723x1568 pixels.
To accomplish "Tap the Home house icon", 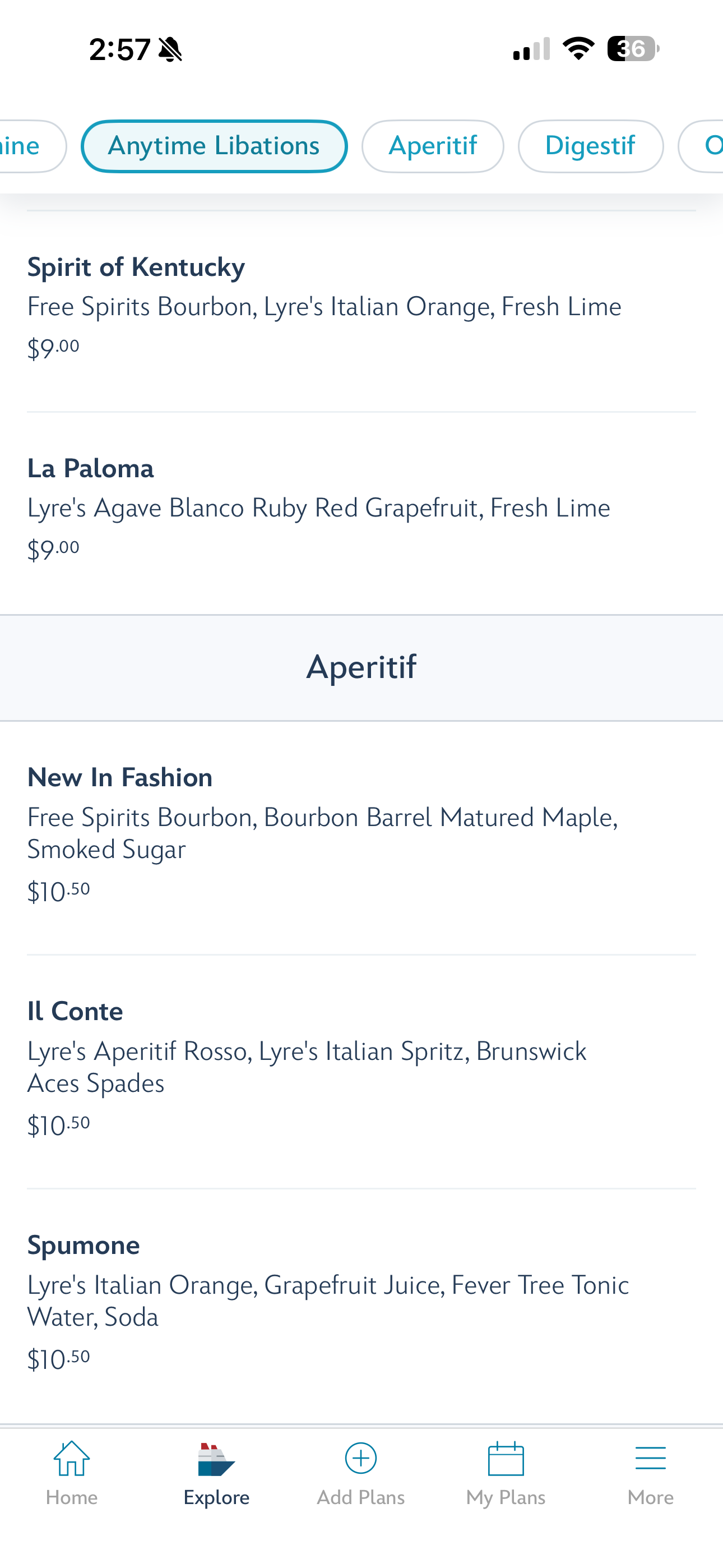I will coord(72,1459).
